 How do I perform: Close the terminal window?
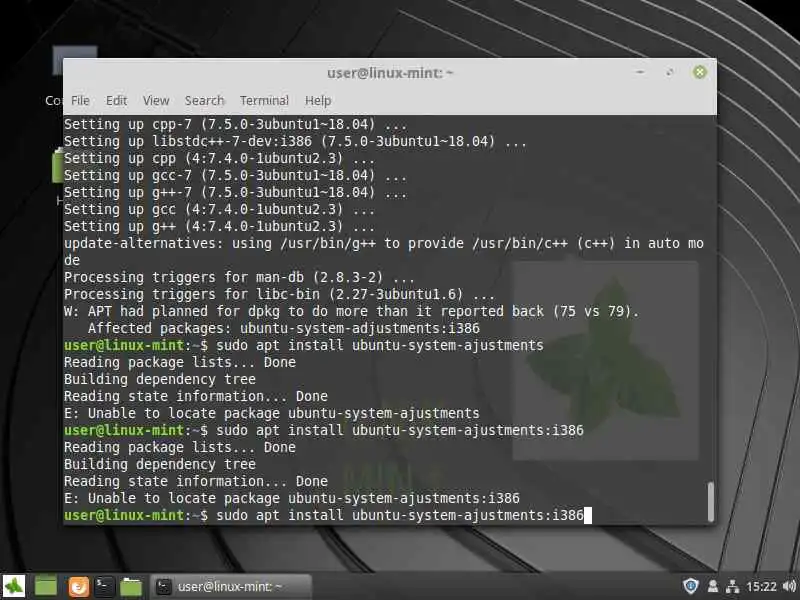[x=699, y=72]
